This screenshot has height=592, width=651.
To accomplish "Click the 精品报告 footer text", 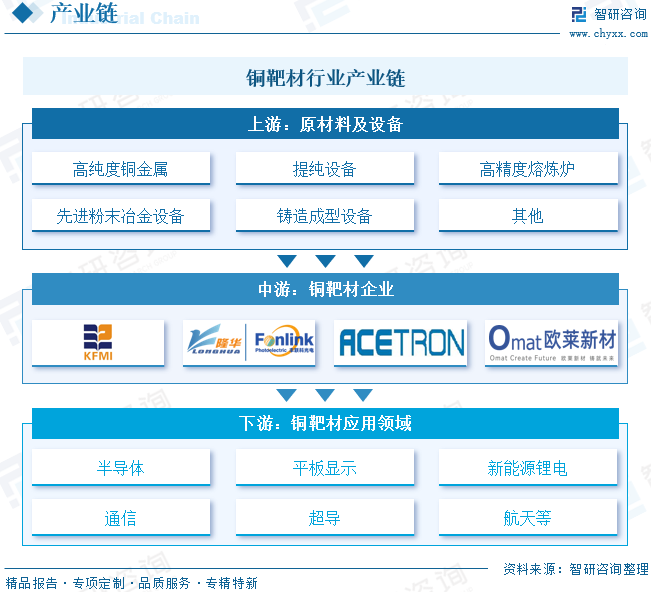I will pyautogui.click(x=31, y=583).
